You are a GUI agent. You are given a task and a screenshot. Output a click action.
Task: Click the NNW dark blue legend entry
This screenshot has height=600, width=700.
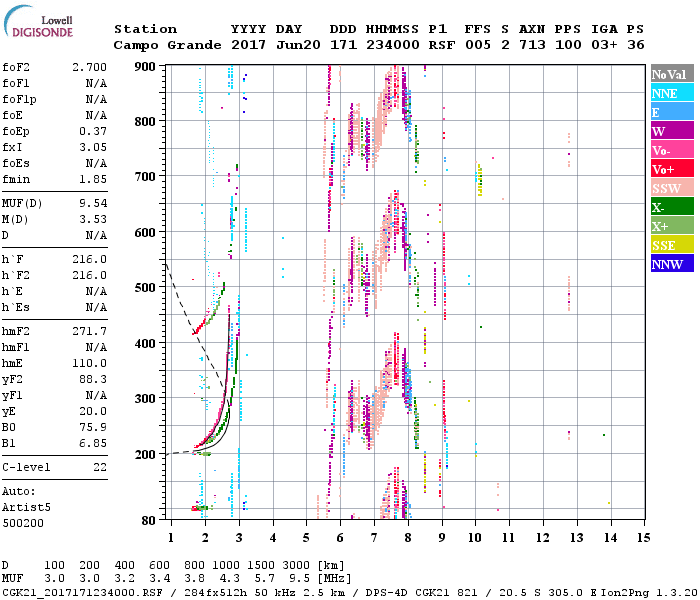(669, 264)
